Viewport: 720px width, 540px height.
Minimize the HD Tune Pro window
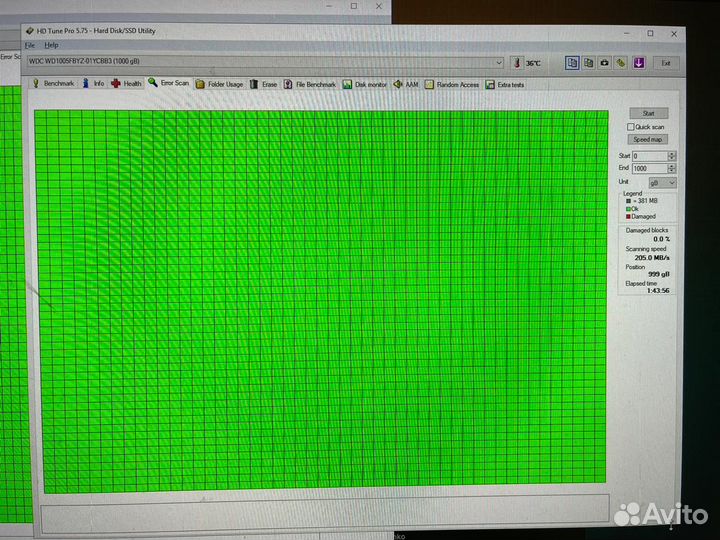[627, 34]
